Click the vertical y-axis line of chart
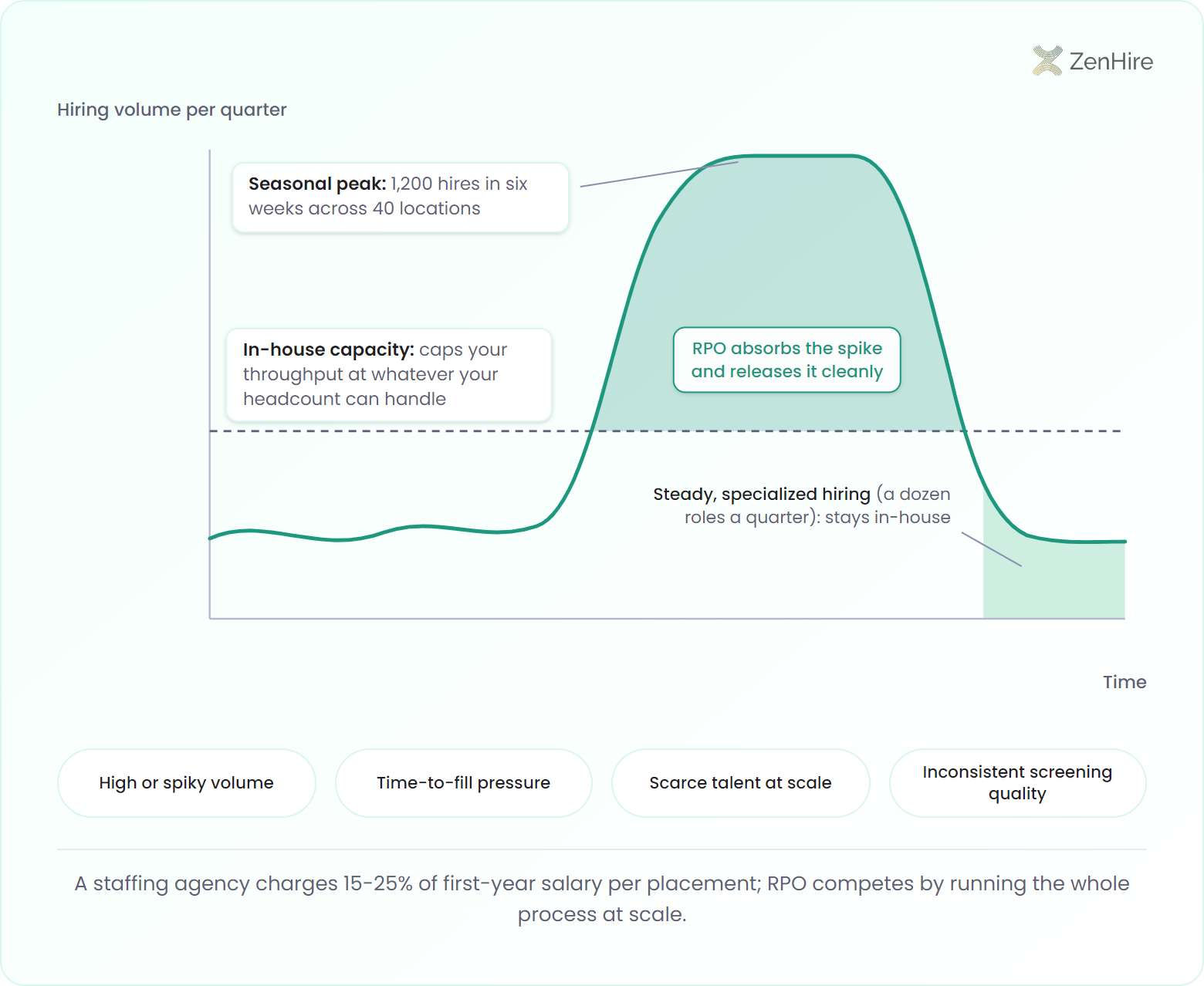 [x=210, y=384]
